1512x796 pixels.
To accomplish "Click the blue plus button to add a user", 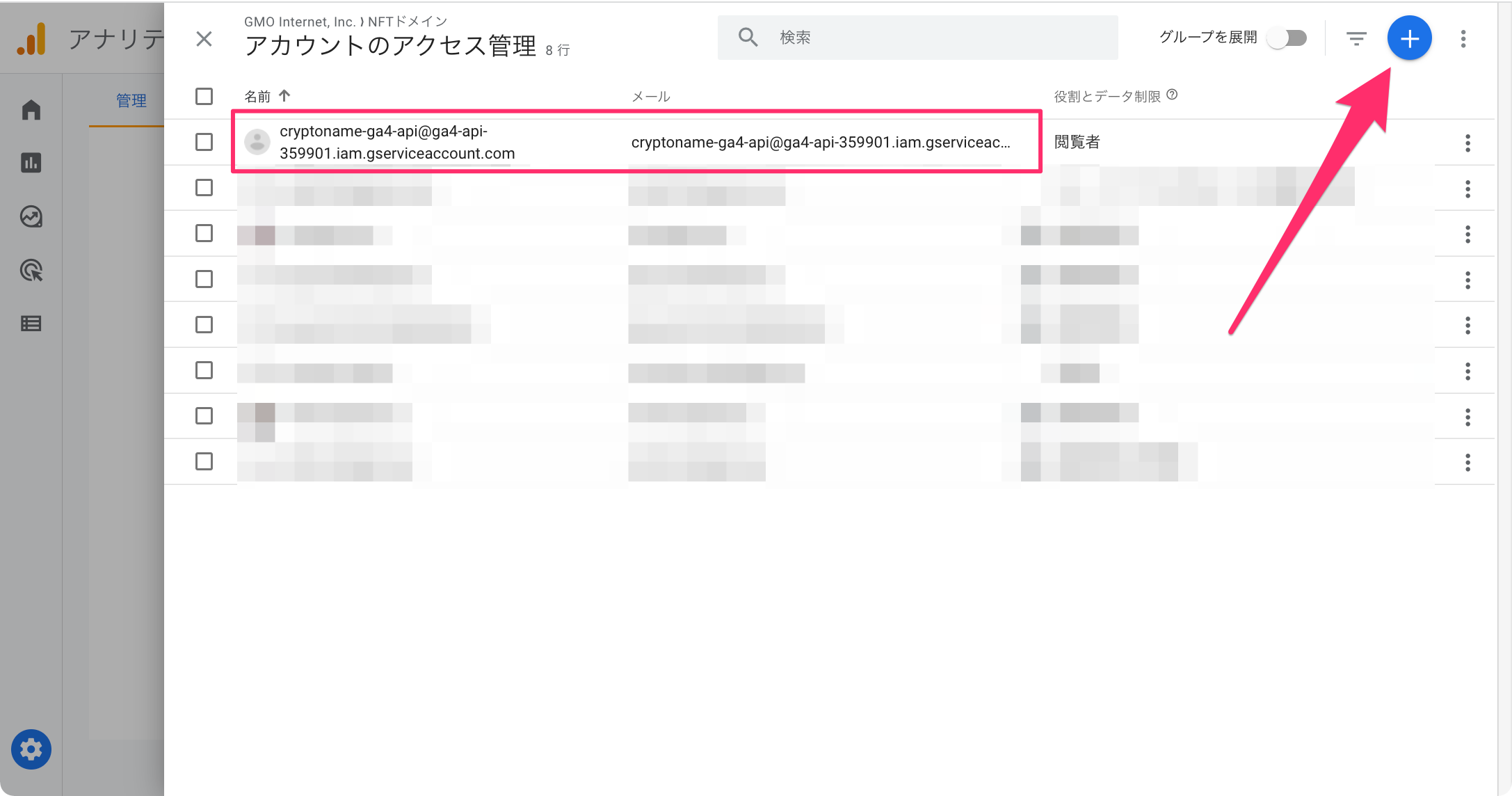I will [x=1410, y=38].
